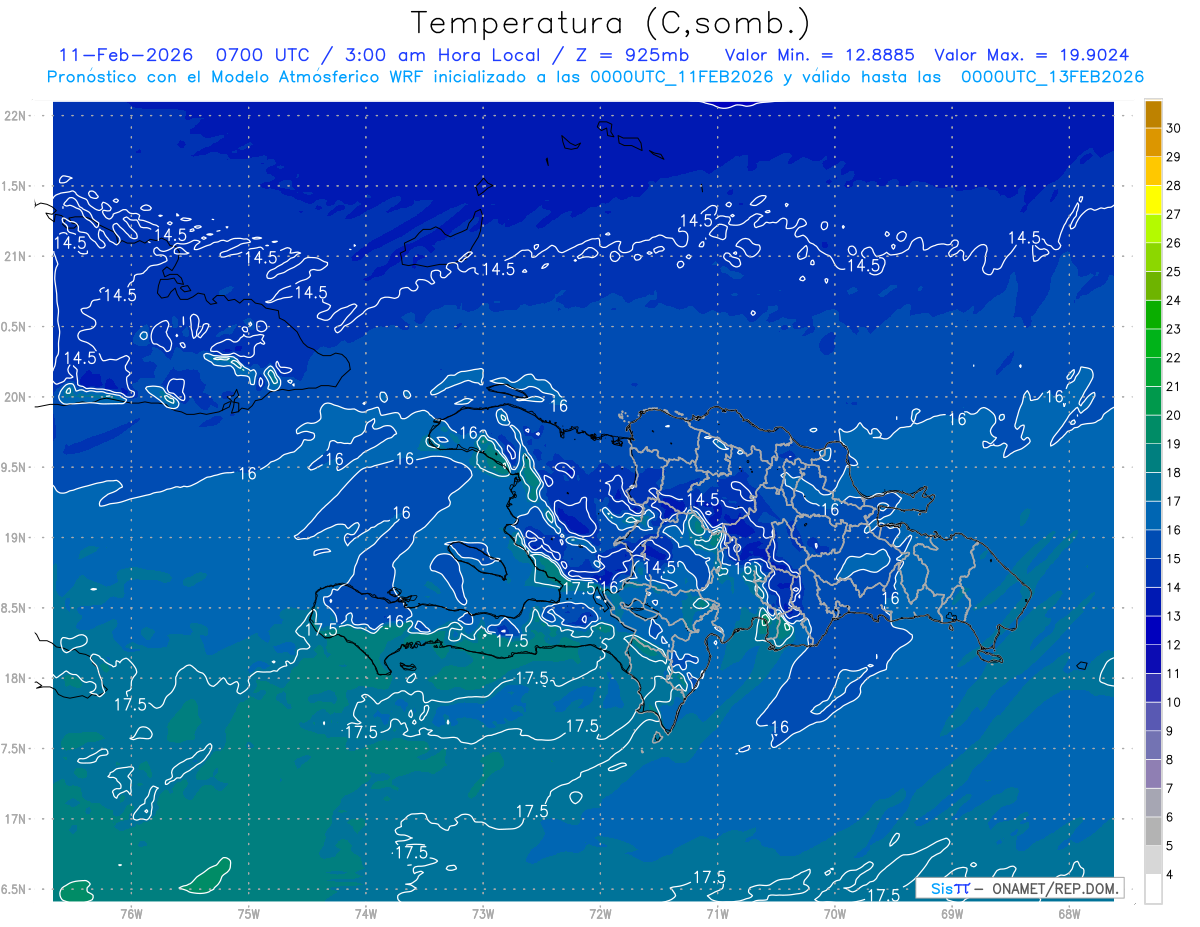Click the "69W" longitude axis label

click(x=952, y=914)
